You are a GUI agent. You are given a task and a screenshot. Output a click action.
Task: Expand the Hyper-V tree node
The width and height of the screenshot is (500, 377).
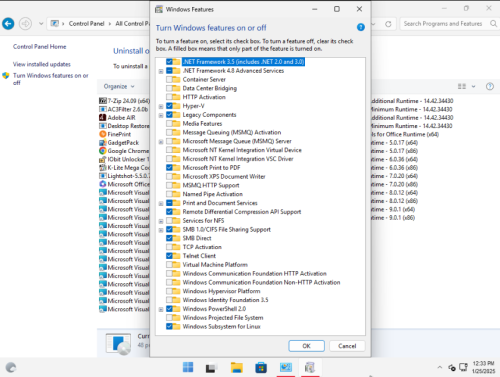[161, 106]
